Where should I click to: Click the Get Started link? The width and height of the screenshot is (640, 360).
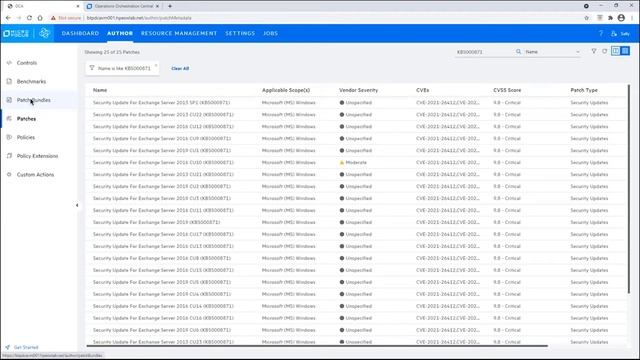pyautogui.click(x=26, y=347)
